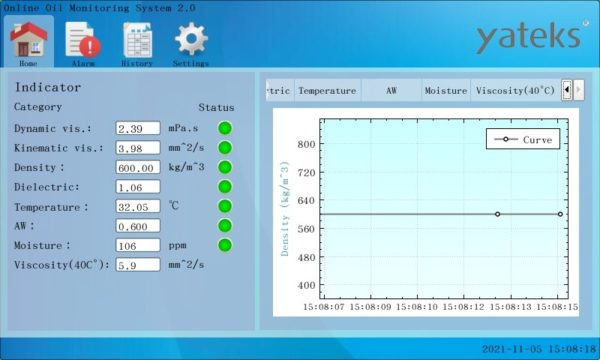Click the AW green status light
The image size is (600, 360).
coord(225,225)
